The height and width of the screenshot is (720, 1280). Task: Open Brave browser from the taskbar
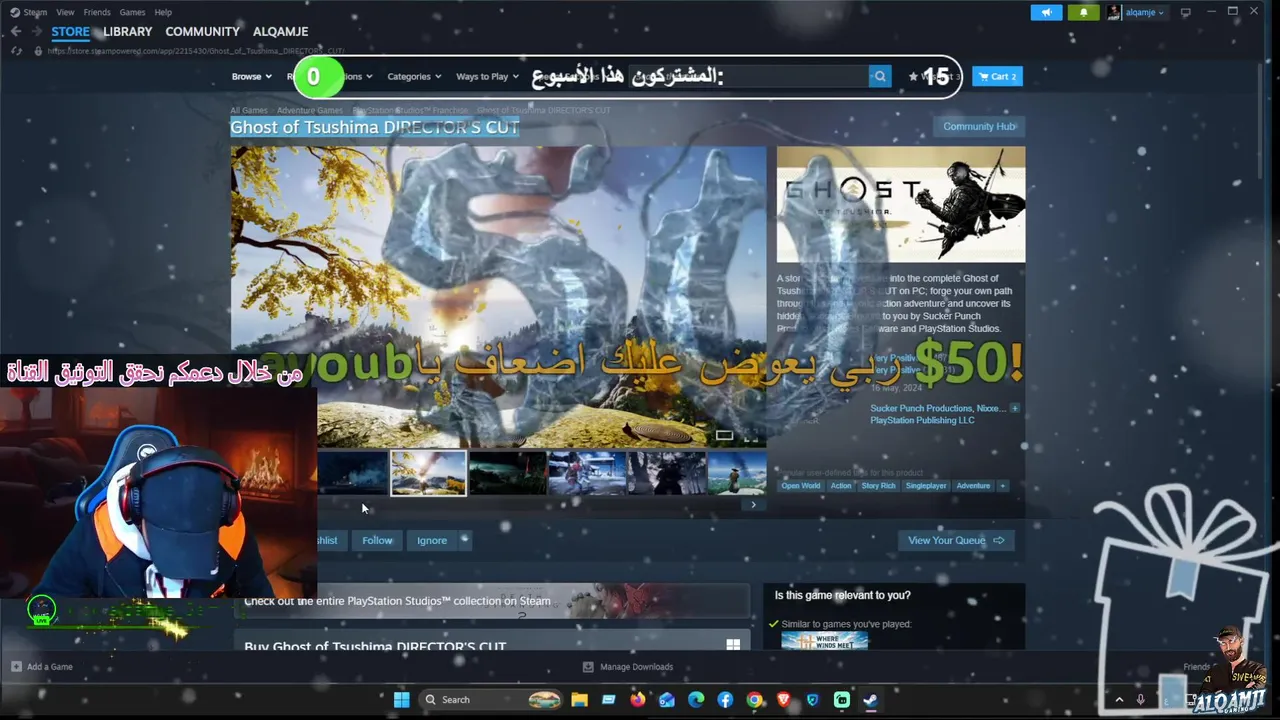(x=783, y=700)
